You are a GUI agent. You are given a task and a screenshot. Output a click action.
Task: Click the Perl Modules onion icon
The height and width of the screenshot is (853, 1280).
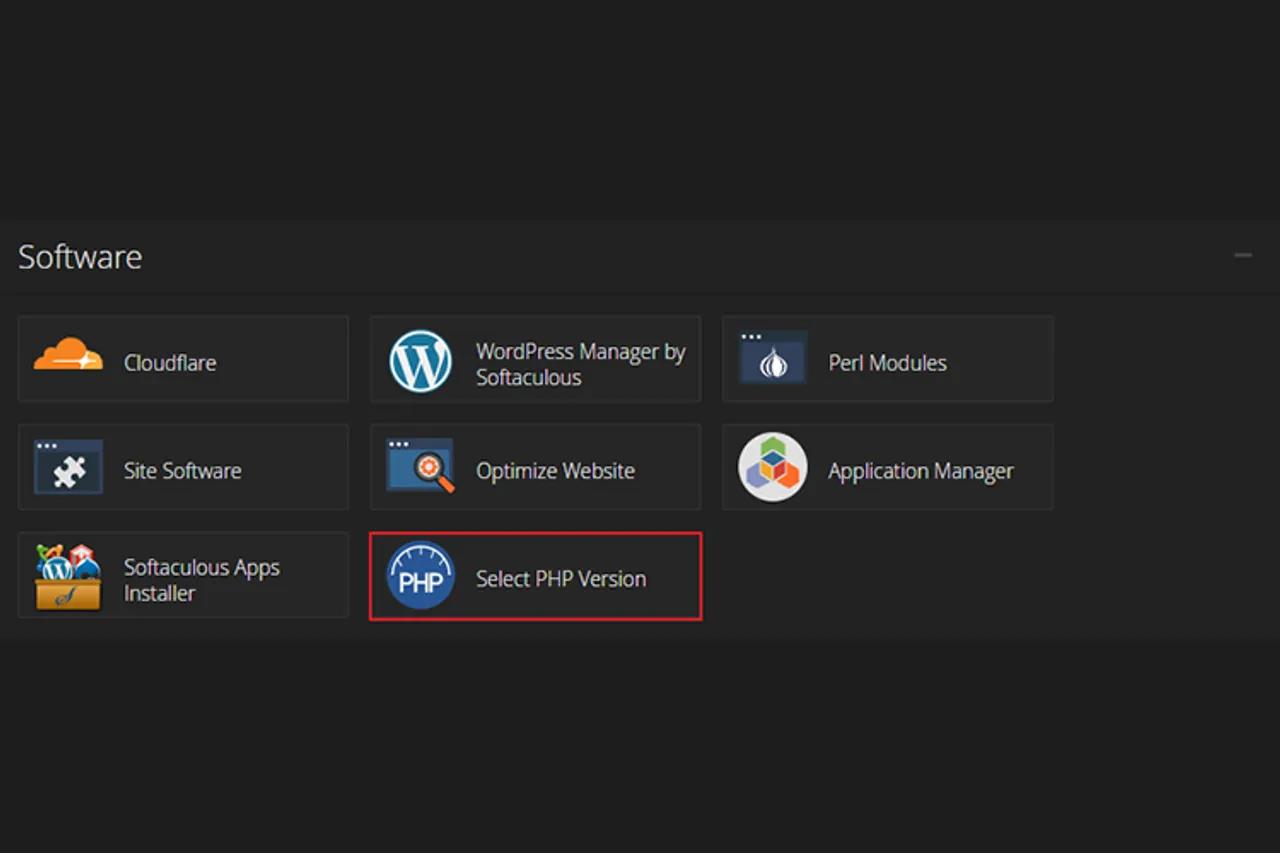coord(773,357)
